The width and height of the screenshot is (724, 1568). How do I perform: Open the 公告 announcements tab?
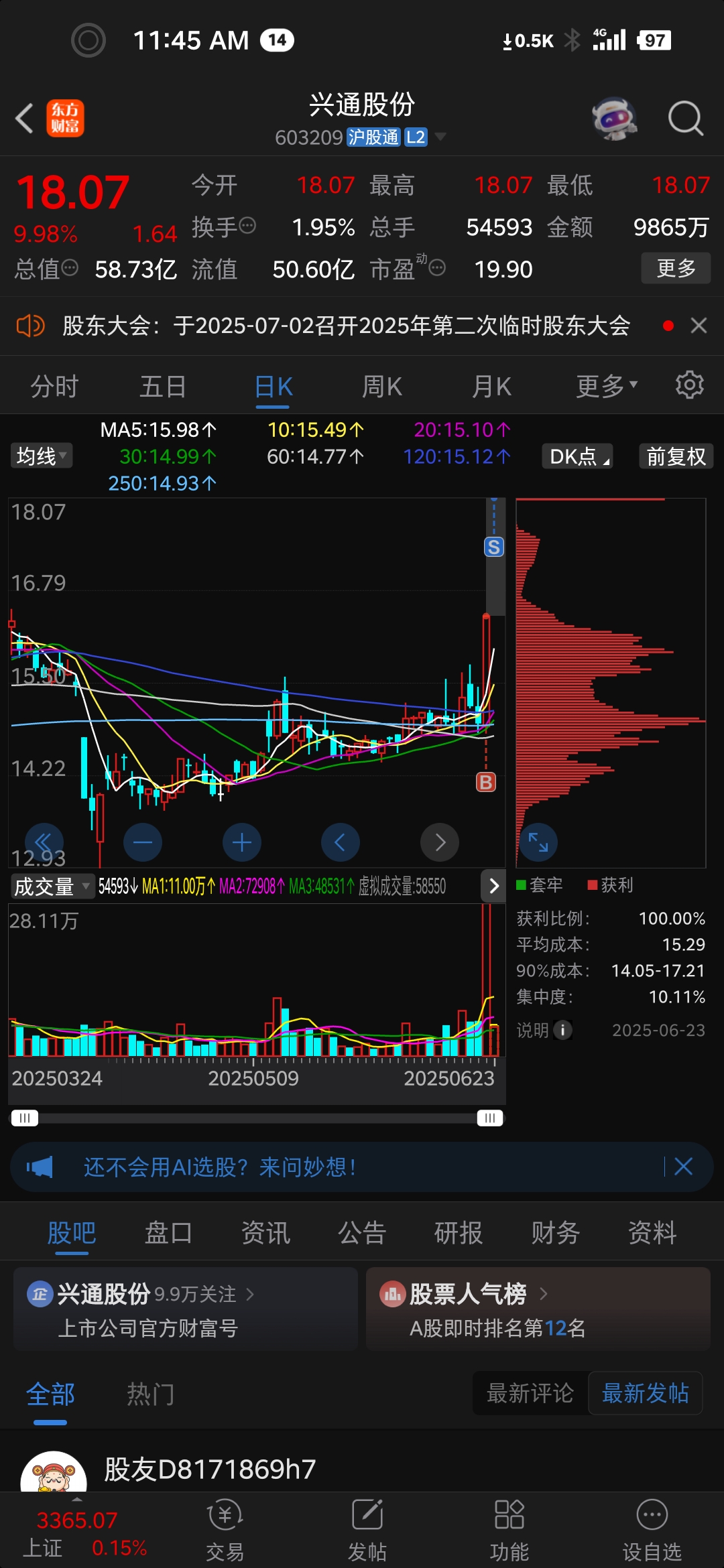pyautogui.click(x=362, y=1232)
